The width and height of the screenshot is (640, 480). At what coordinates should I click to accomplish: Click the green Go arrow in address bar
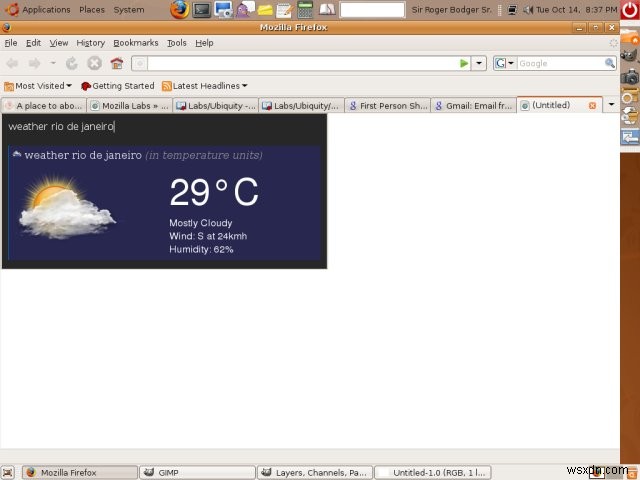pos(464,63)
